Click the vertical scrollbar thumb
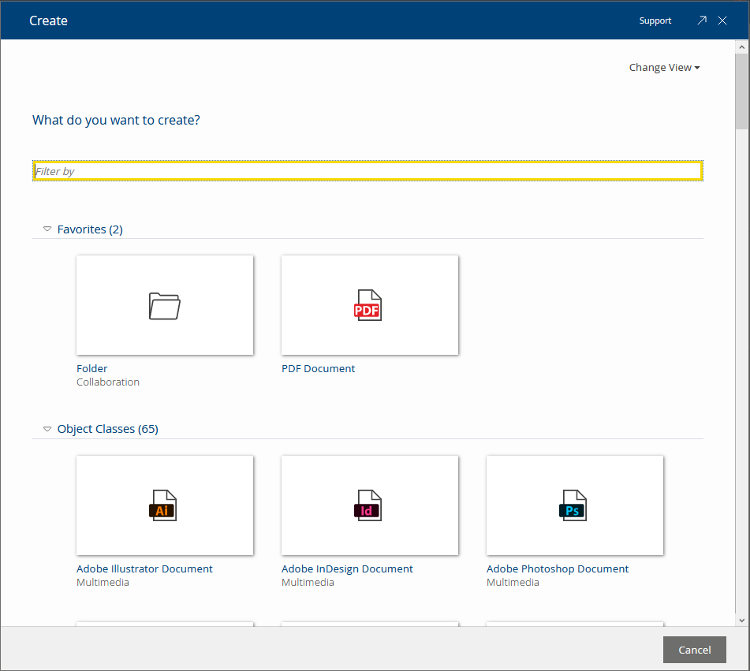This screenshot has width=750, height=671. [742, 91]
